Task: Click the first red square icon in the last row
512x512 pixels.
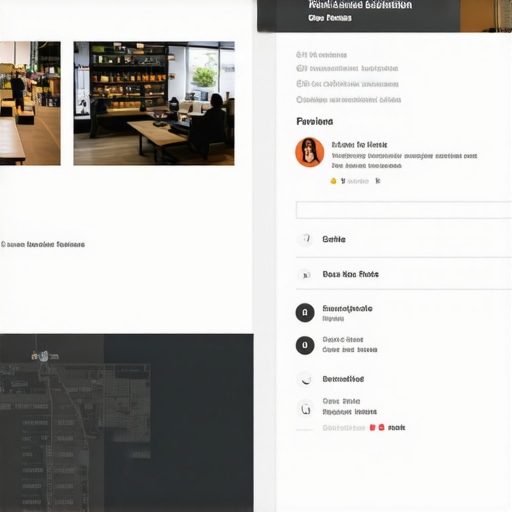Action: pos(373,427)
